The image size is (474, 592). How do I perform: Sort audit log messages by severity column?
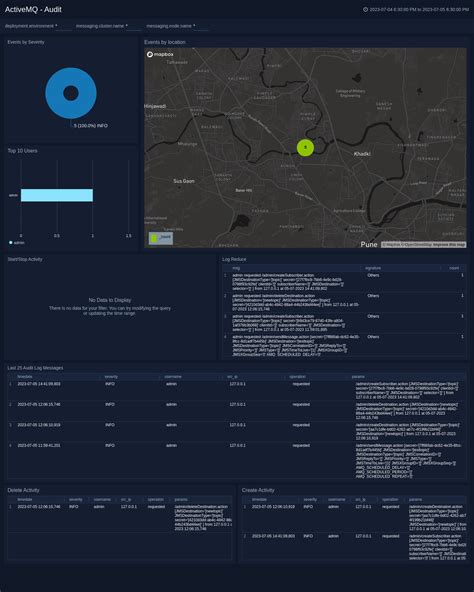pyautogui.click(x=111, y=376)
